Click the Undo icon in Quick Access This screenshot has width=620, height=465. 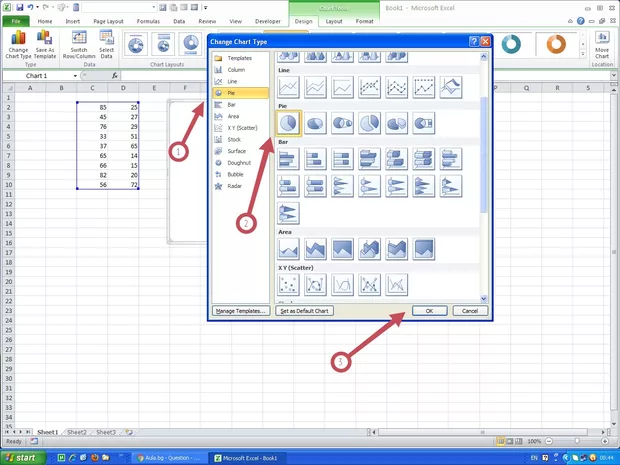30,7
